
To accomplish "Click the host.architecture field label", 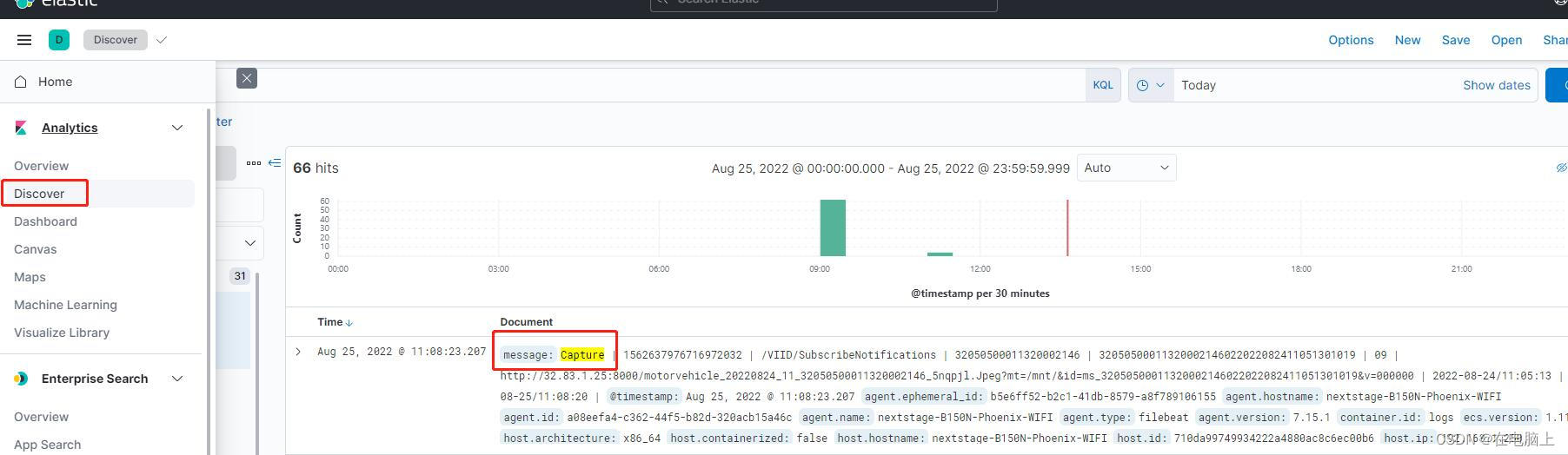I will [560, 439].
